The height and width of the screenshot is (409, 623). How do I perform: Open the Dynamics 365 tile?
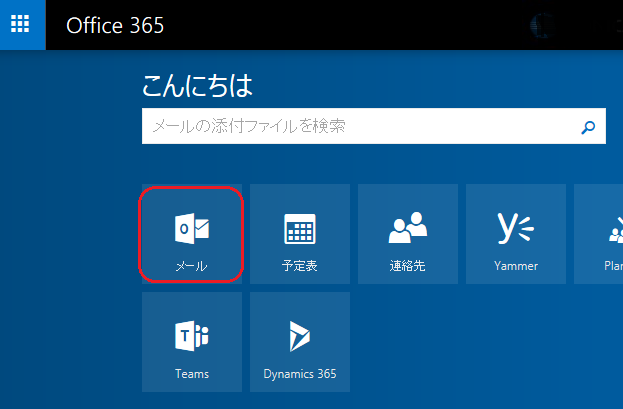click(300, 342)
